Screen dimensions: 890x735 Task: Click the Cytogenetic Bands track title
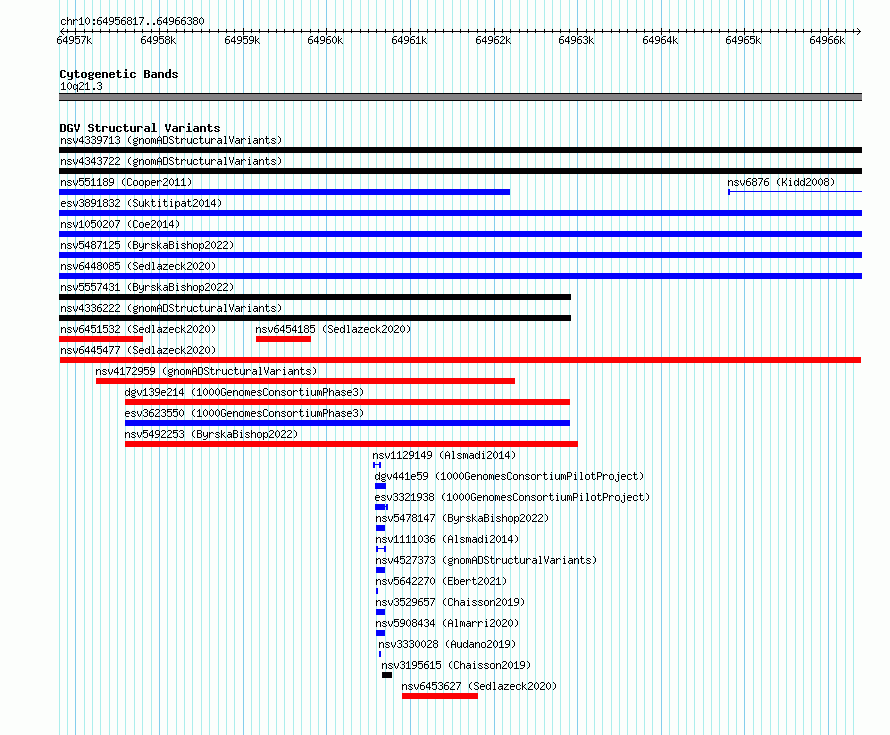click(x=119, y=74)
